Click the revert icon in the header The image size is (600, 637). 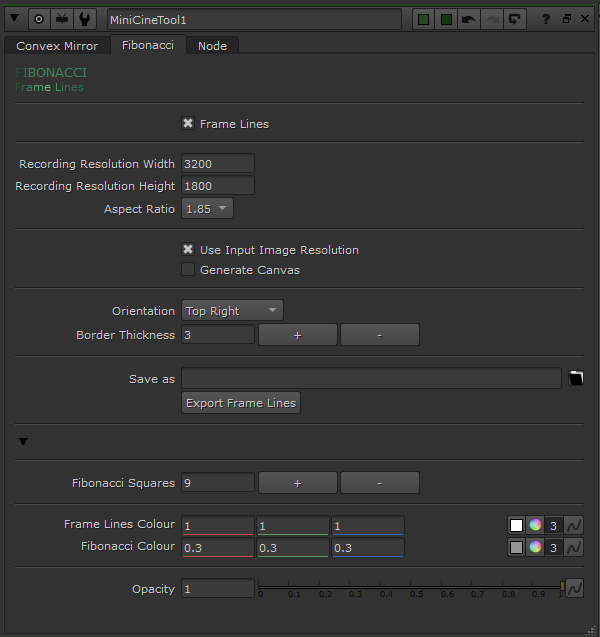tap(516, 19)
